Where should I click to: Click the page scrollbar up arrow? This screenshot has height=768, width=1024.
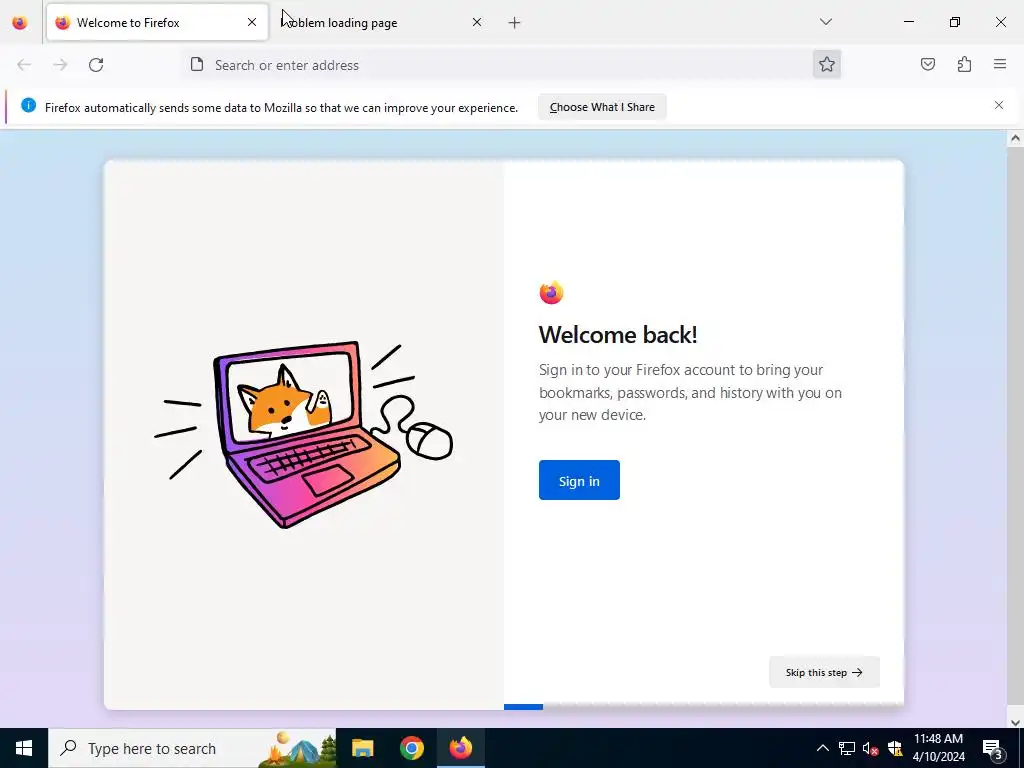coord(1015,138)
